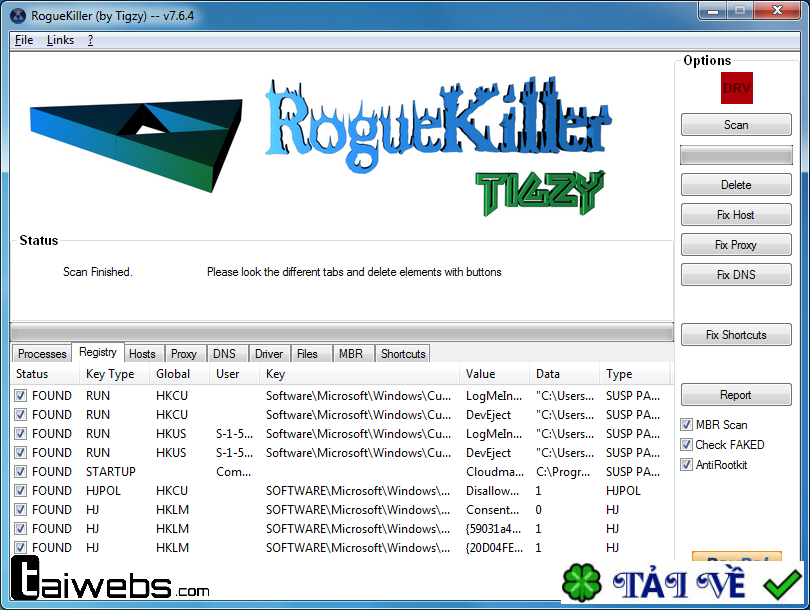Click the Key Type column header
The height and width of the screenshot is (610, 810).
pyautogui.click(x=112, y=374)
